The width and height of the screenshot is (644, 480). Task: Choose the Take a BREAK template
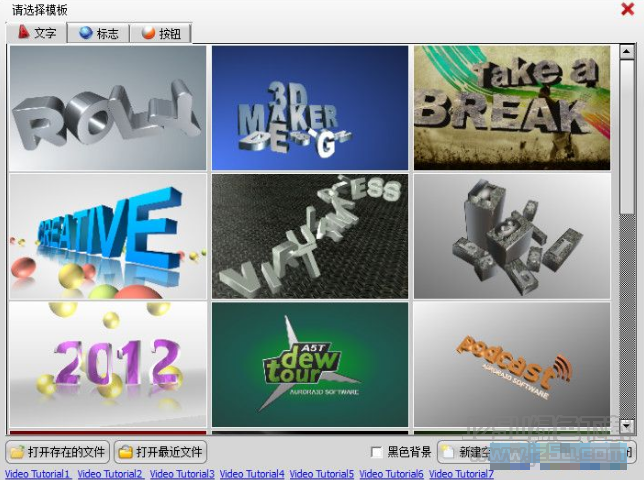(x=512, y=108)
